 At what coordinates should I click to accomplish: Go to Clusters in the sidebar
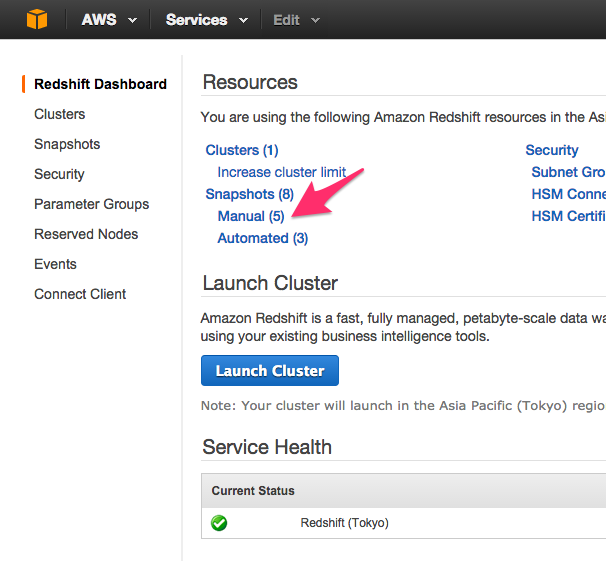(60, 114)
